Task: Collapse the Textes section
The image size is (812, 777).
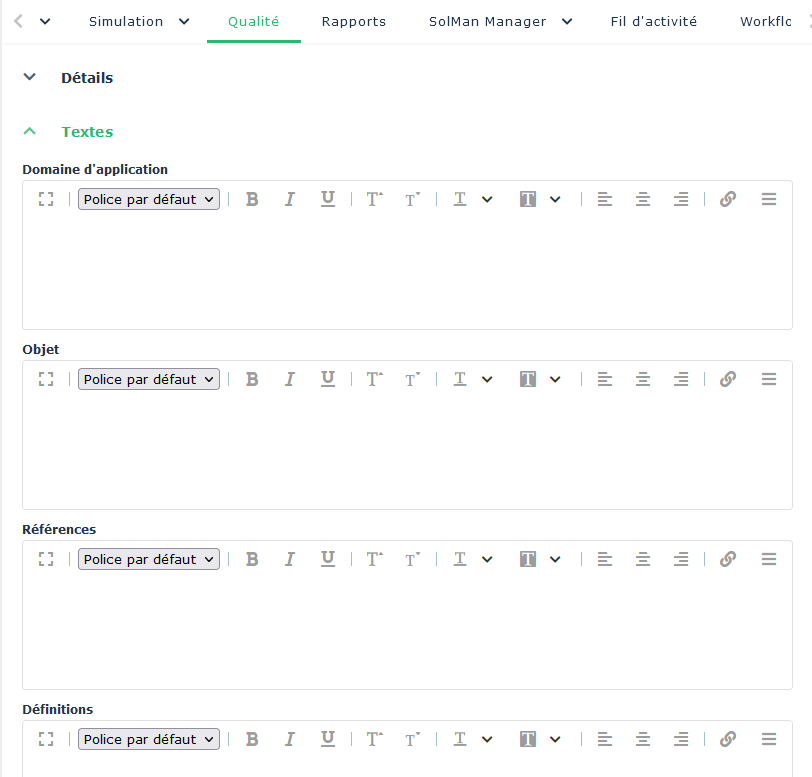Action: pyautogui.click(x=30, y=131)
